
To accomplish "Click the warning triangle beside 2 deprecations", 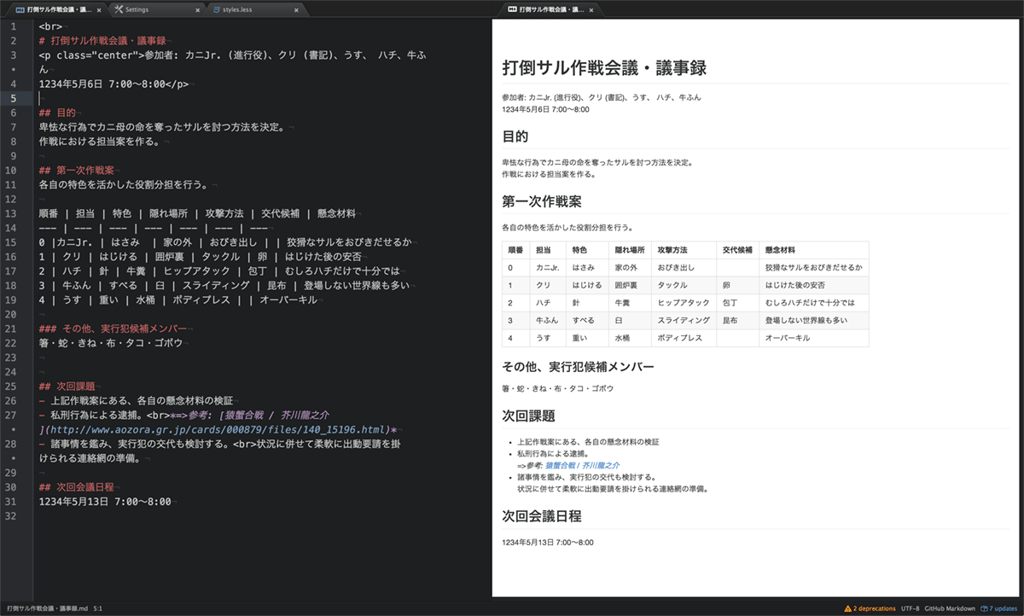I will coord(848,608).
